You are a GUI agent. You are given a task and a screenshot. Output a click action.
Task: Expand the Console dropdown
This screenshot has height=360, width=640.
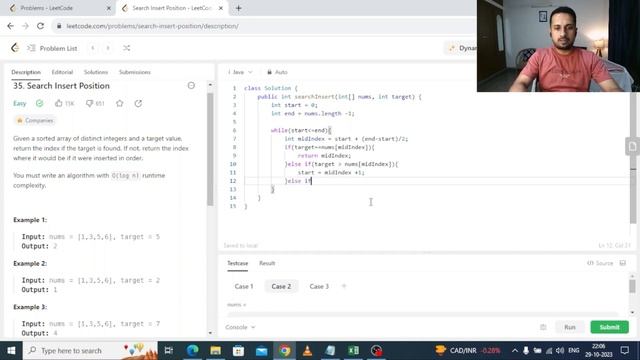pos(240,327)
